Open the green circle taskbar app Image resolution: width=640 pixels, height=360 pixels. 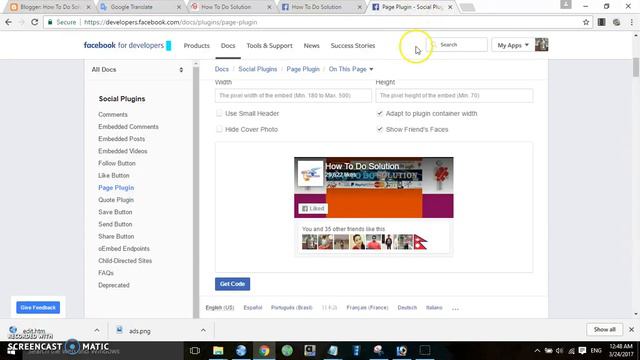coord(287,351)
